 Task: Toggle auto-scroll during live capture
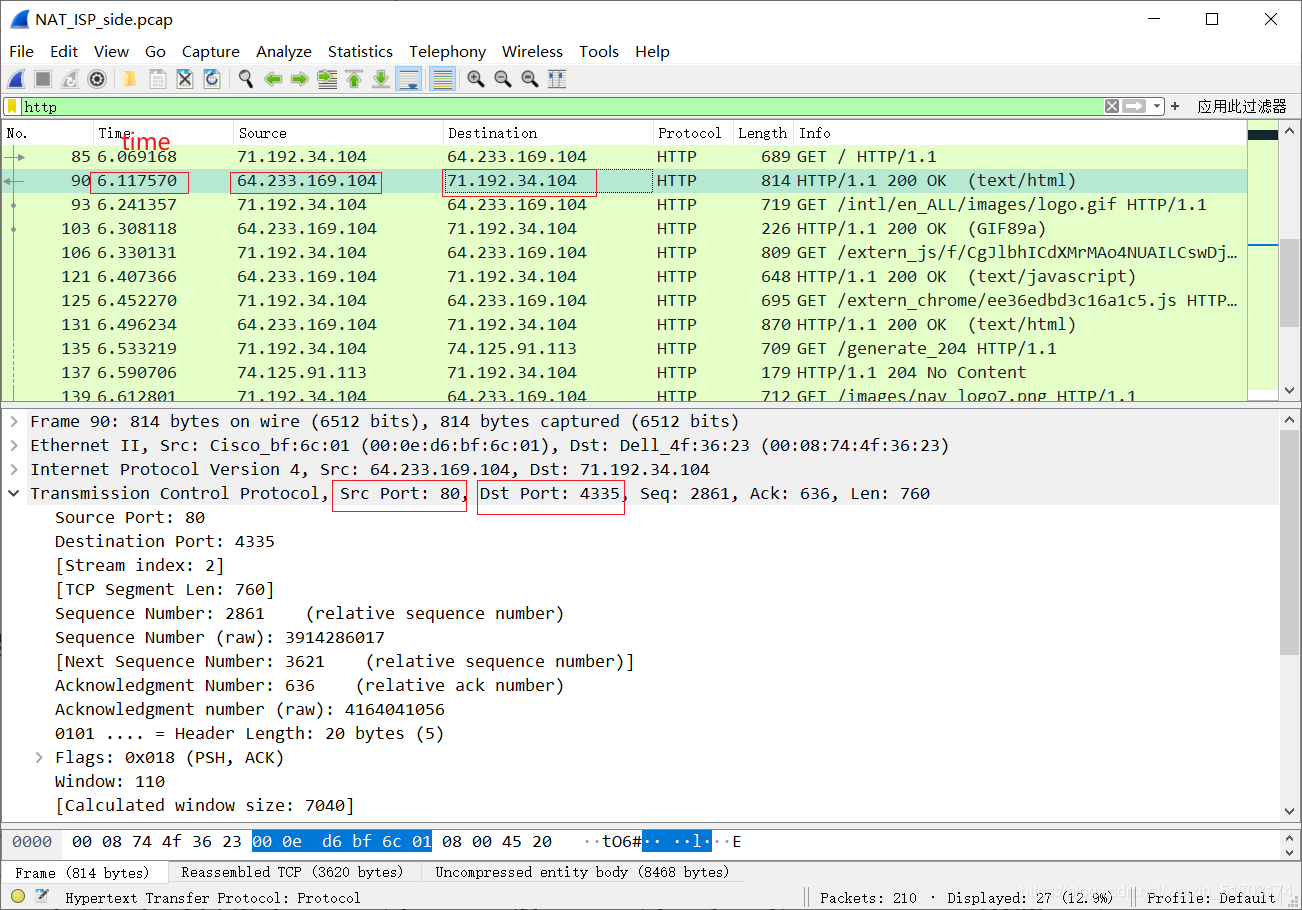[408, 79]
